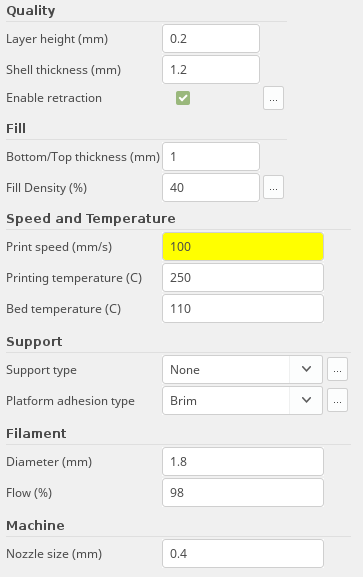This screenshot has height=577, width=363.
Task: Open Support type extra settings button
Action: coord(337,369)
